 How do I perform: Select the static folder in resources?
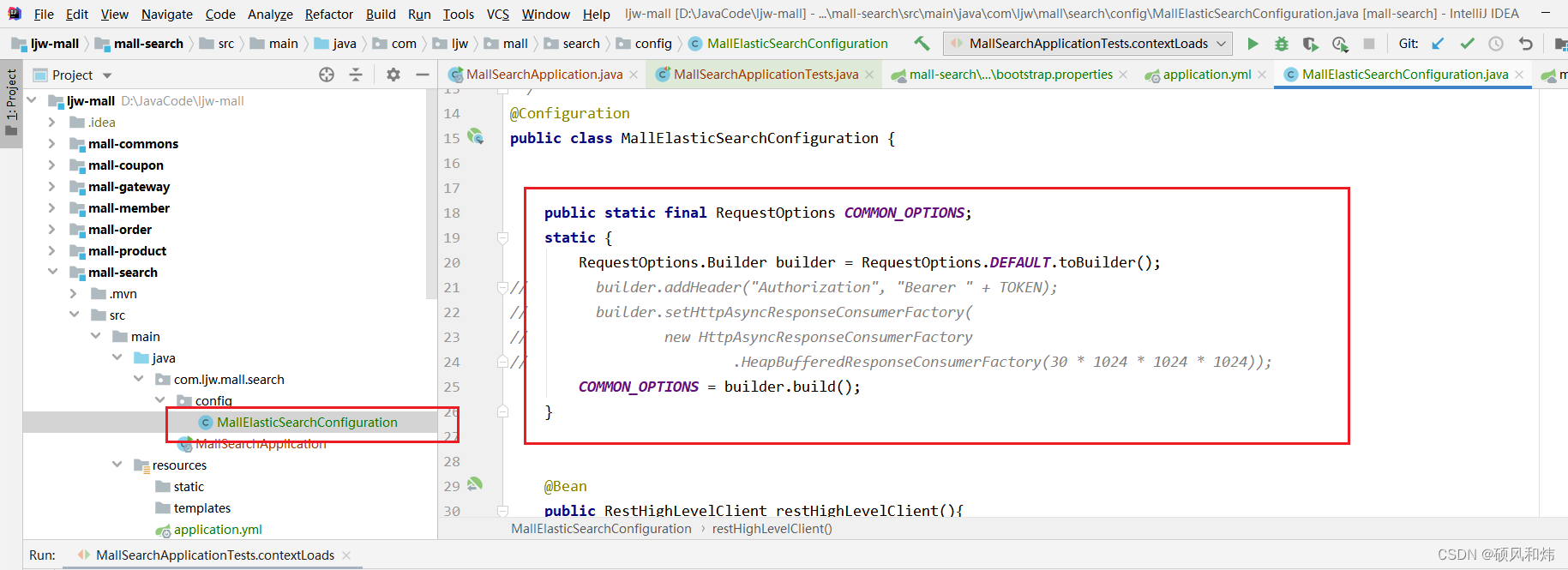[189, 486]
